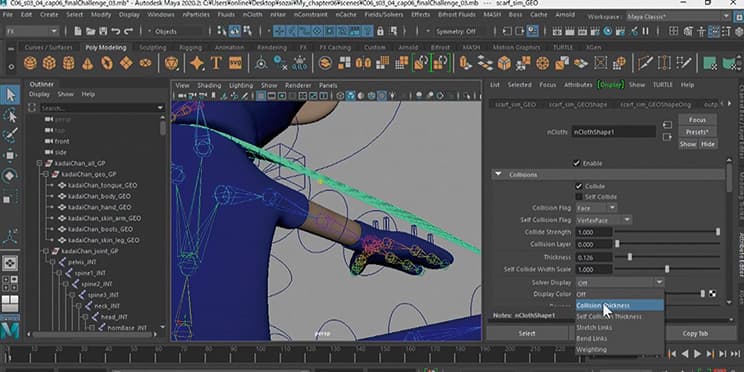Click the Presets* button

[697, 132]
